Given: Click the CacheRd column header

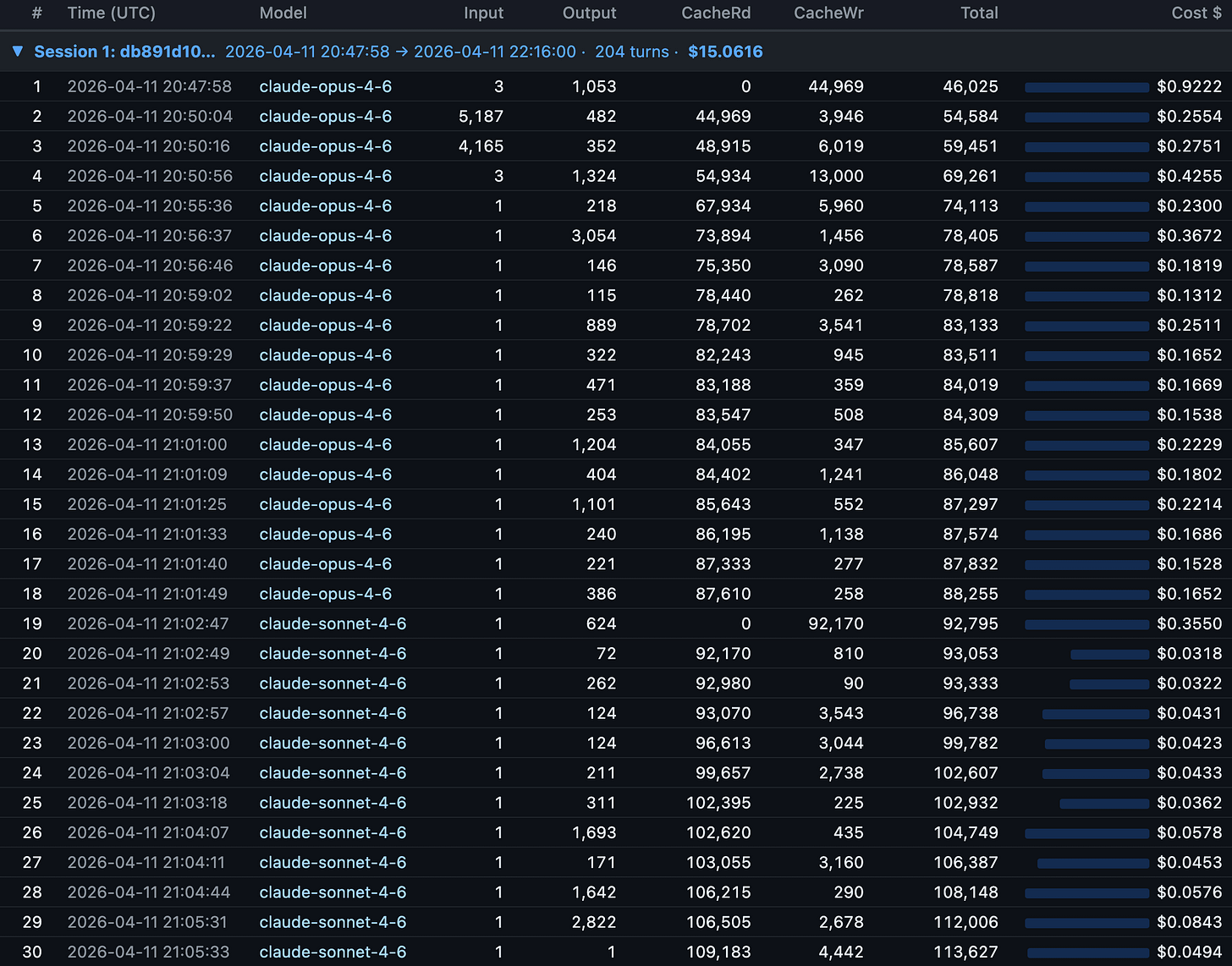Looking at the screenshot, I should [x=716, y=13].
